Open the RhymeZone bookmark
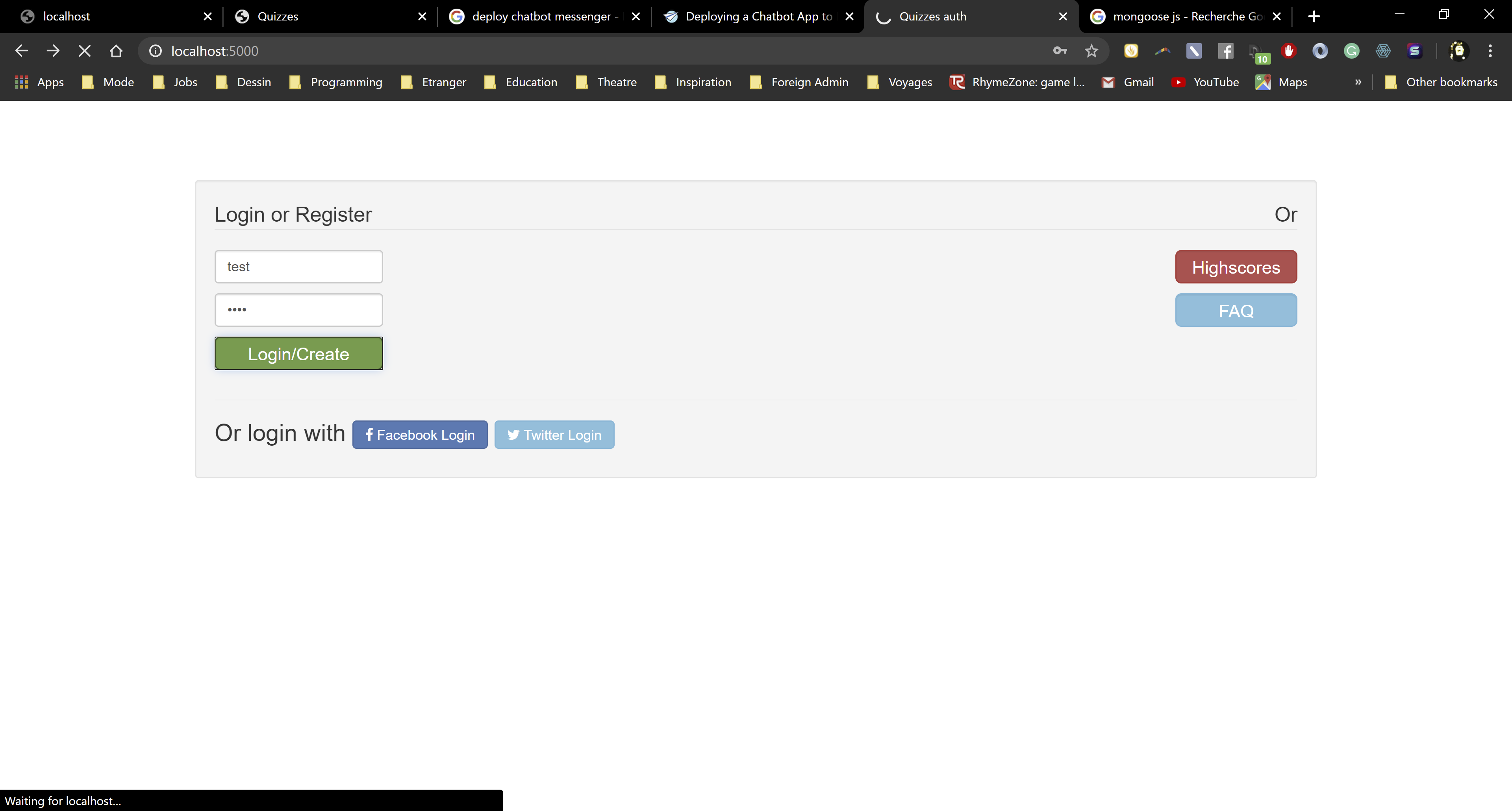The width and height of the screenshot is (1512, 811). [1017, 82]
